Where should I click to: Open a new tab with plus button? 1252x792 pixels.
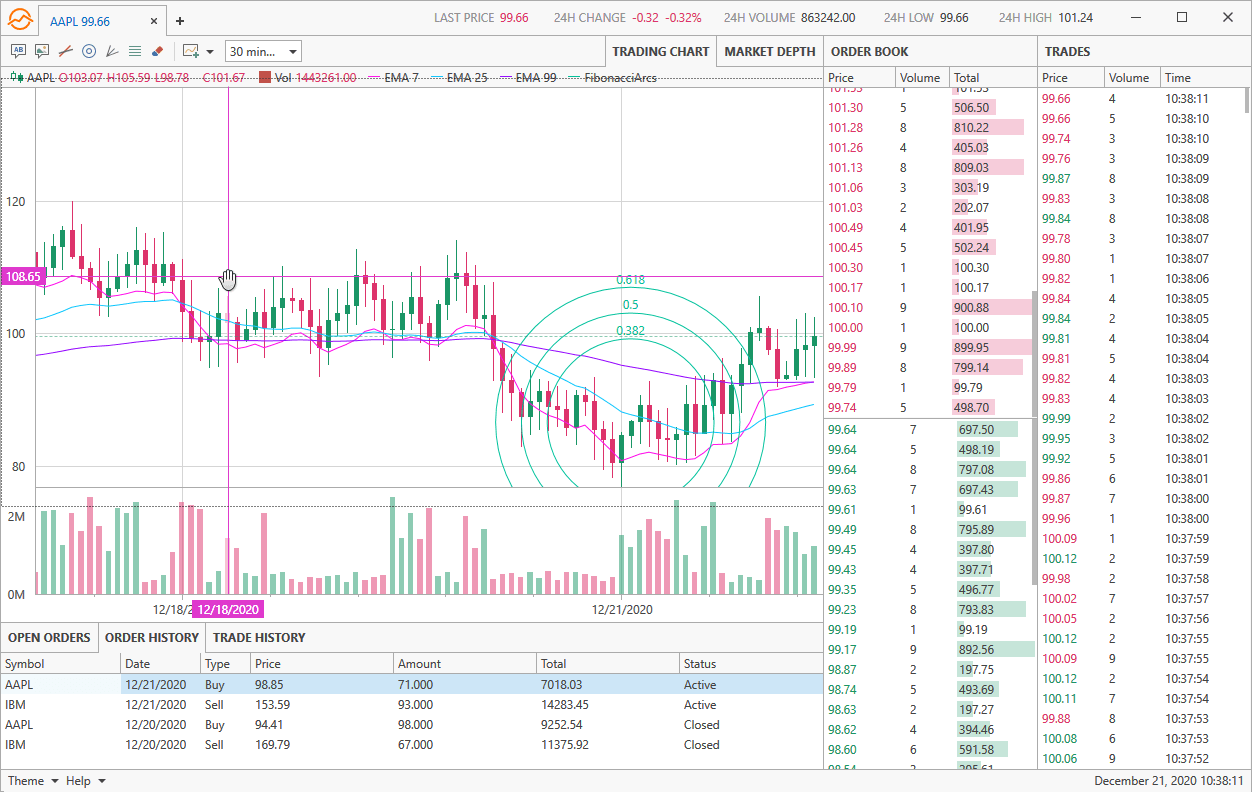pyautogui.click(x=180, y=20)
